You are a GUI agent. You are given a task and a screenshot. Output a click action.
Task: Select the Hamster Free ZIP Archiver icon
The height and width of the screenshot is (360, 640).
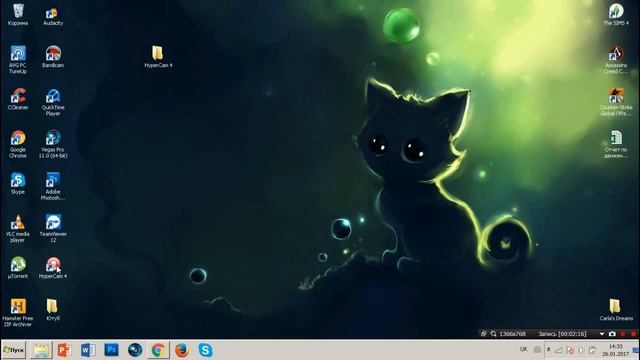click(18, 313)
